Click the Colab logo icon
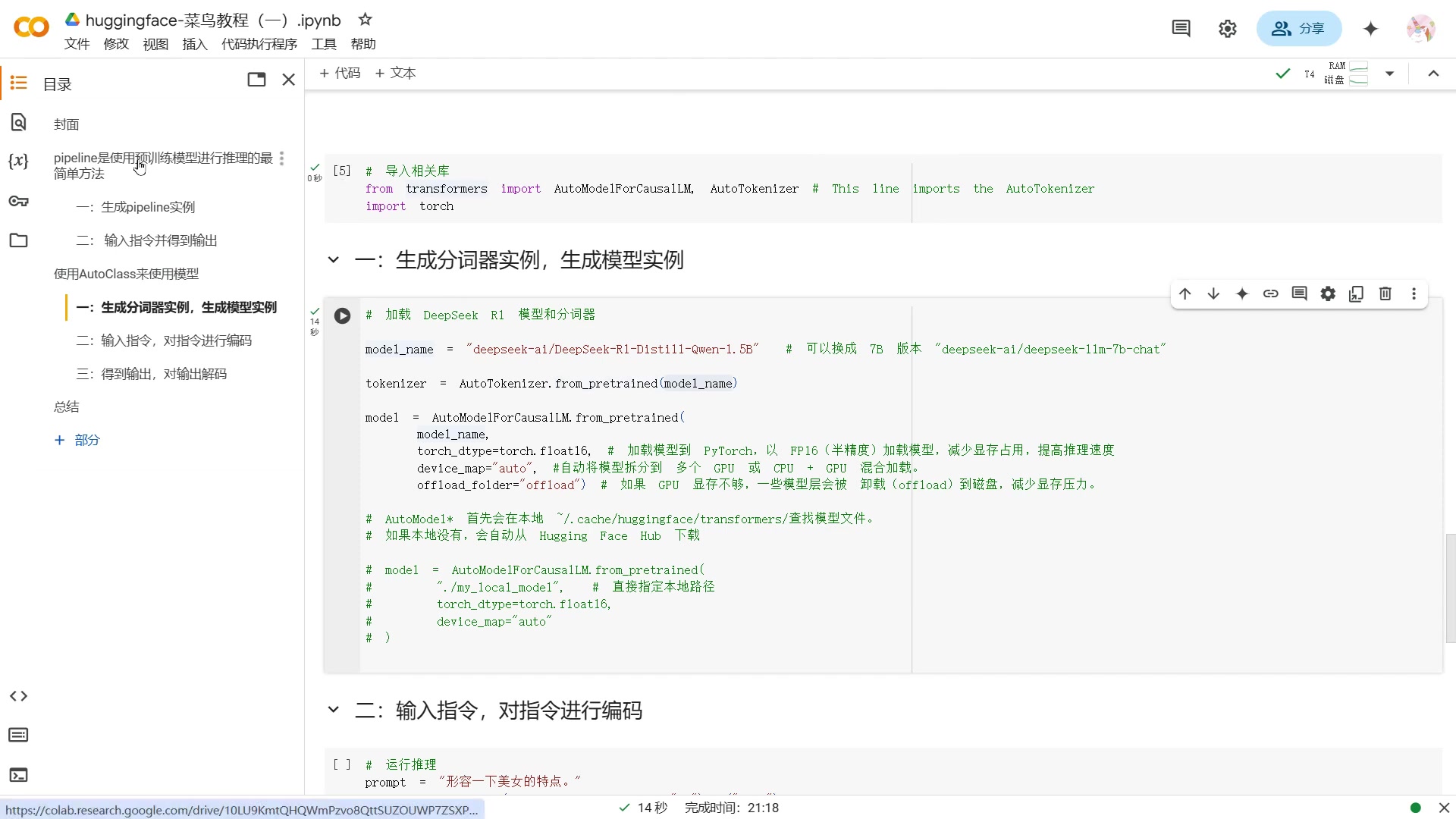The height and width of the screenshot is (819, 1456). pos(31,28)
